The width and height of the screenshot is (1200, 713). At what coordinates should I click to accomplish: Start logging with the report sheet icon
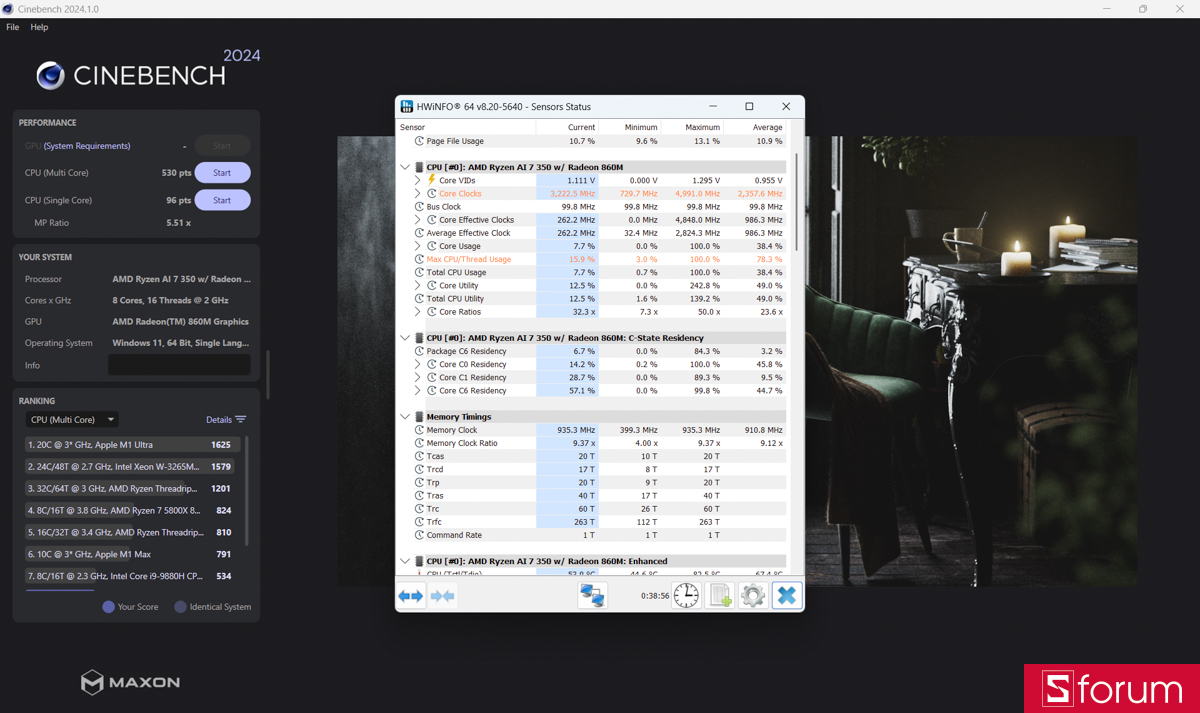(x=720, y=595)
